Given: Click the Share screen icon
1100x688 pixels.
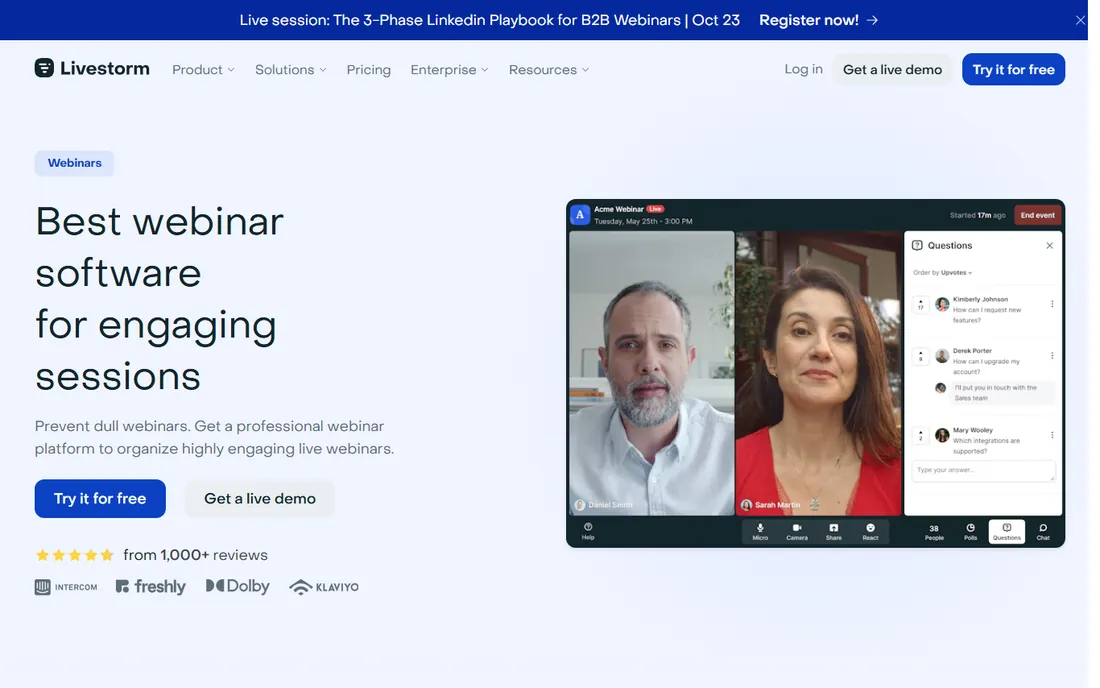Looking at the screenshot, I should coord(833,532).
